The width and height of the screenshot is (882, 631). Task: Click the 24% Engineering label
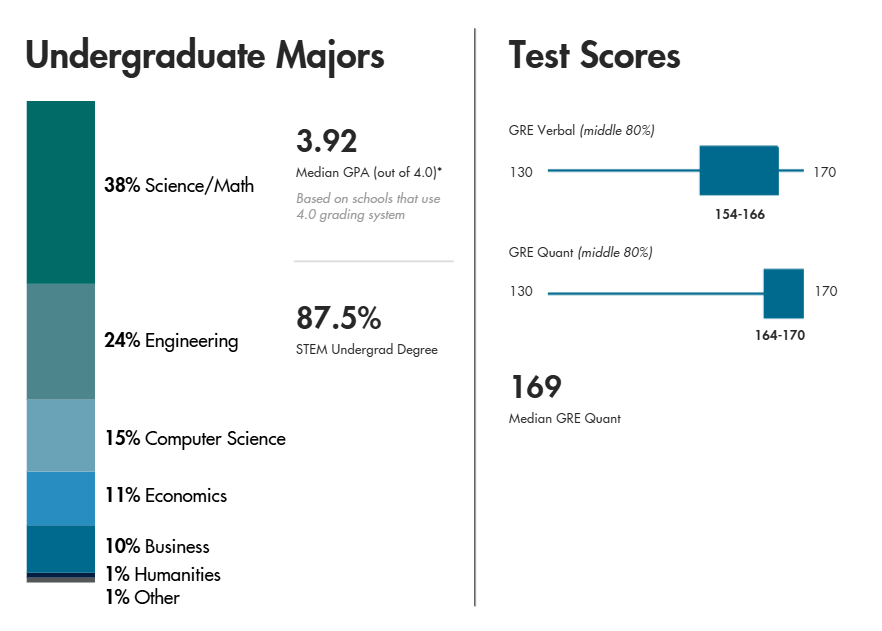171,341
